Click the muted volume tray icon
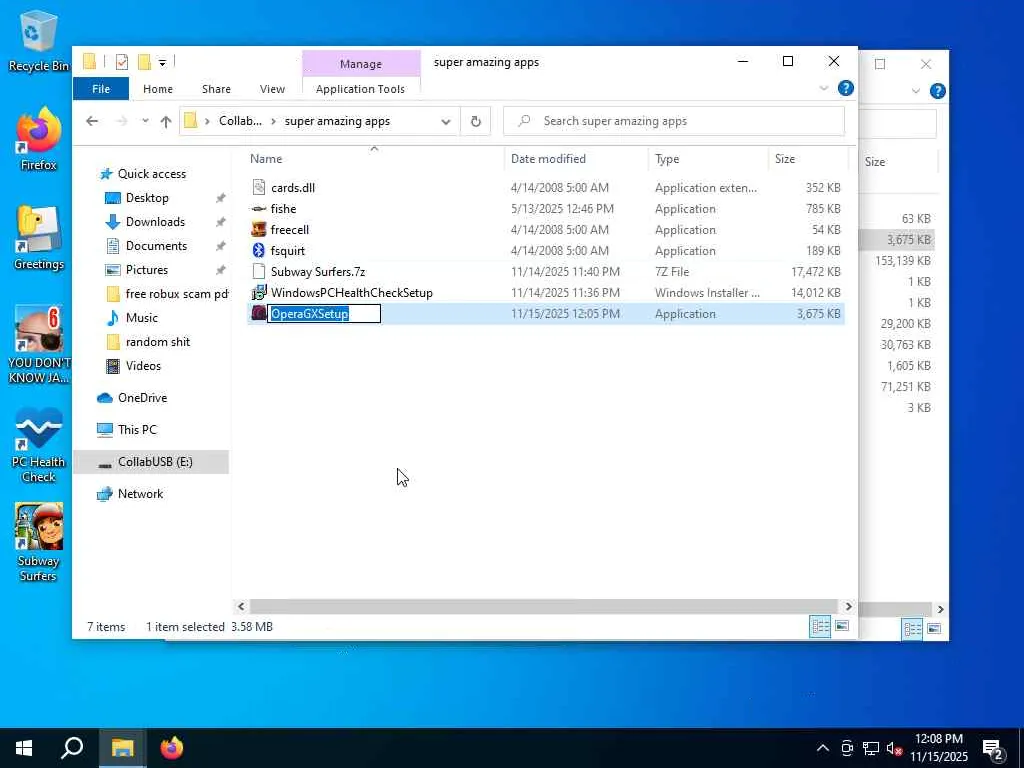 pos(894,748)
